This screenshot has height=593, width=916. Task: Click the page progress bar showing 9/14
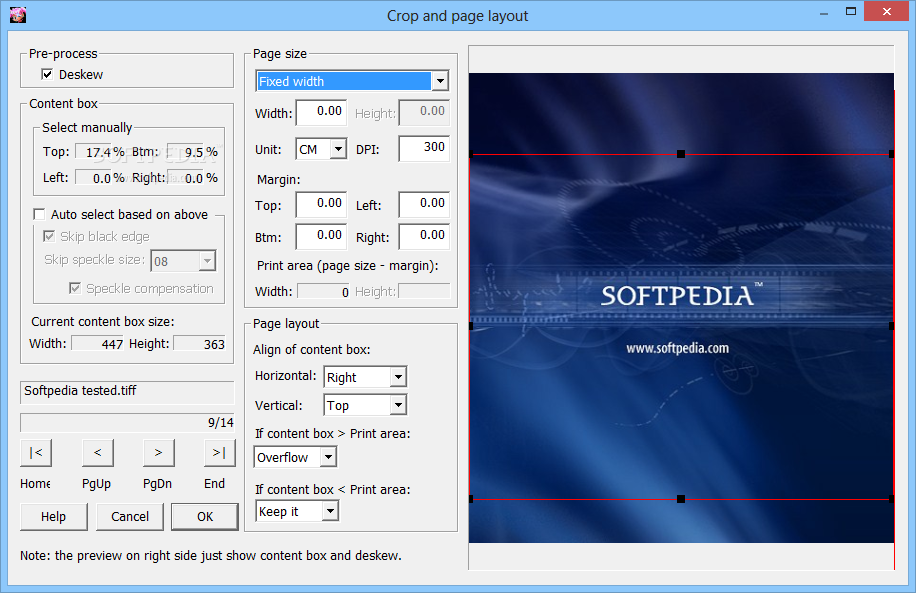(127, 422)
